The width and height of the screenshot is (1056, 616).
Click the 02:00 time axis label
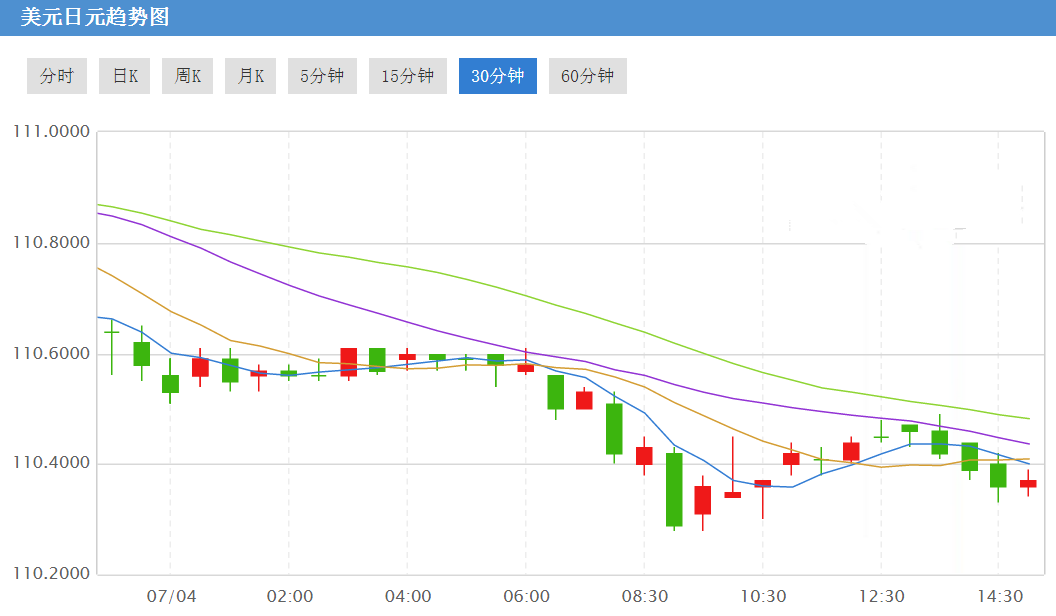[290, 596]
